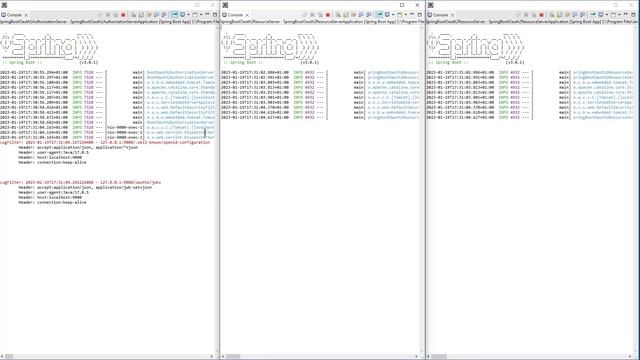This screenshot has width=640, height=360.
Task: Remove launch in the left Authorization Server console
Action: pos(108,15)
